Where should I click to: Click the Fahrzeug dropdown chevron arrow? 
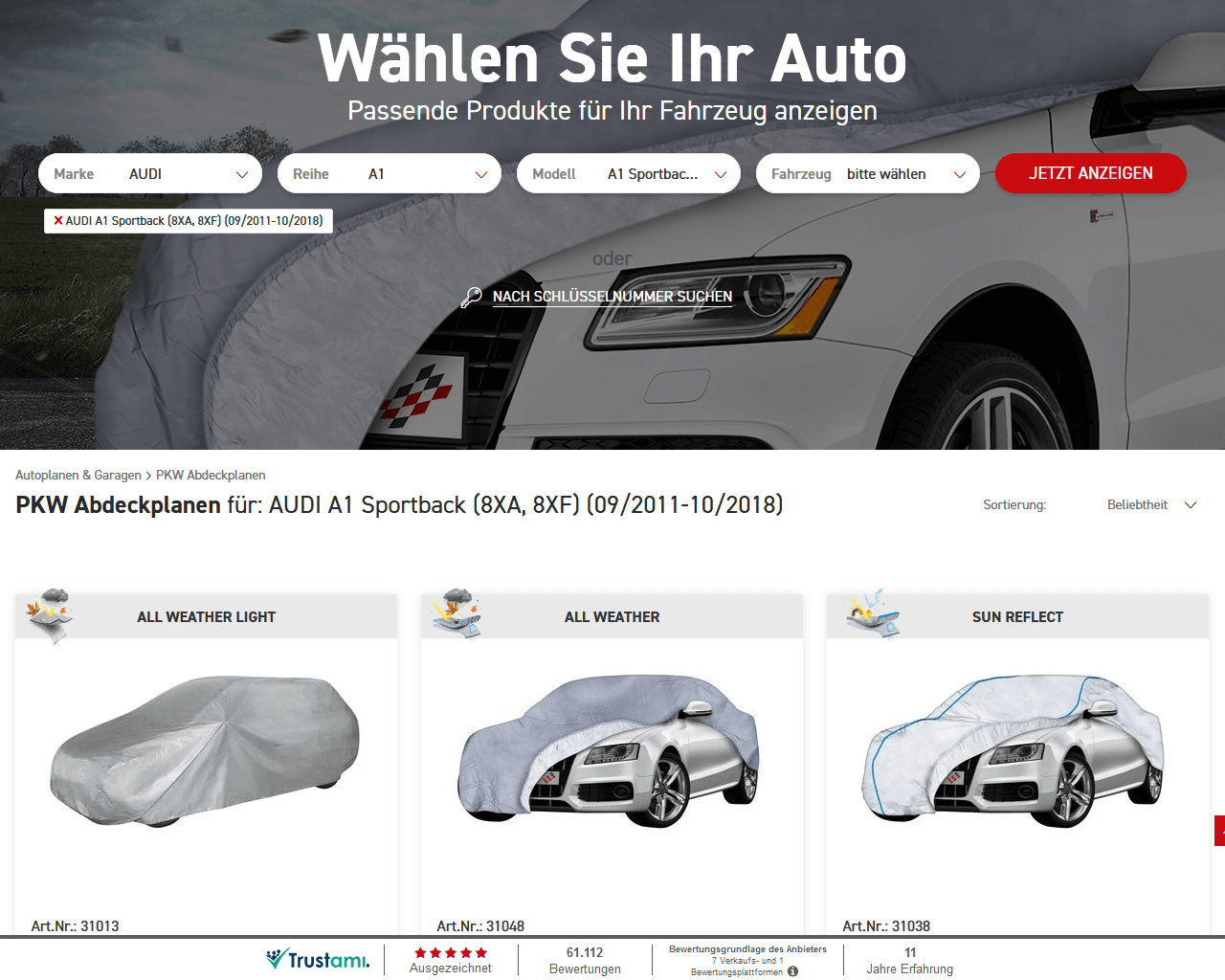pyautogui.click(x=960, y=174)
